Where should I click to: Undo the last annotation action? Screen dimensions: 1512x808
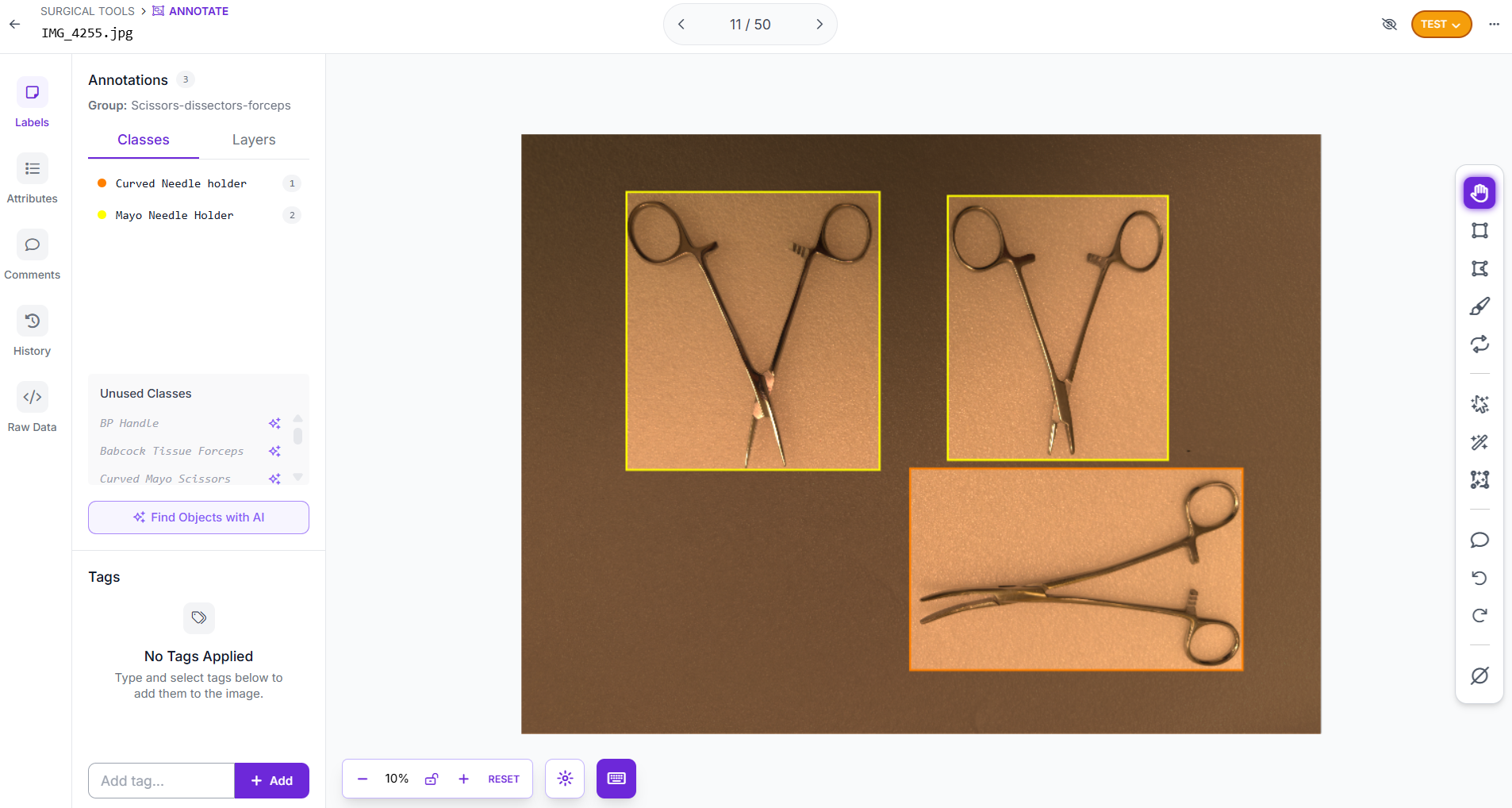tap(1479, 578)
